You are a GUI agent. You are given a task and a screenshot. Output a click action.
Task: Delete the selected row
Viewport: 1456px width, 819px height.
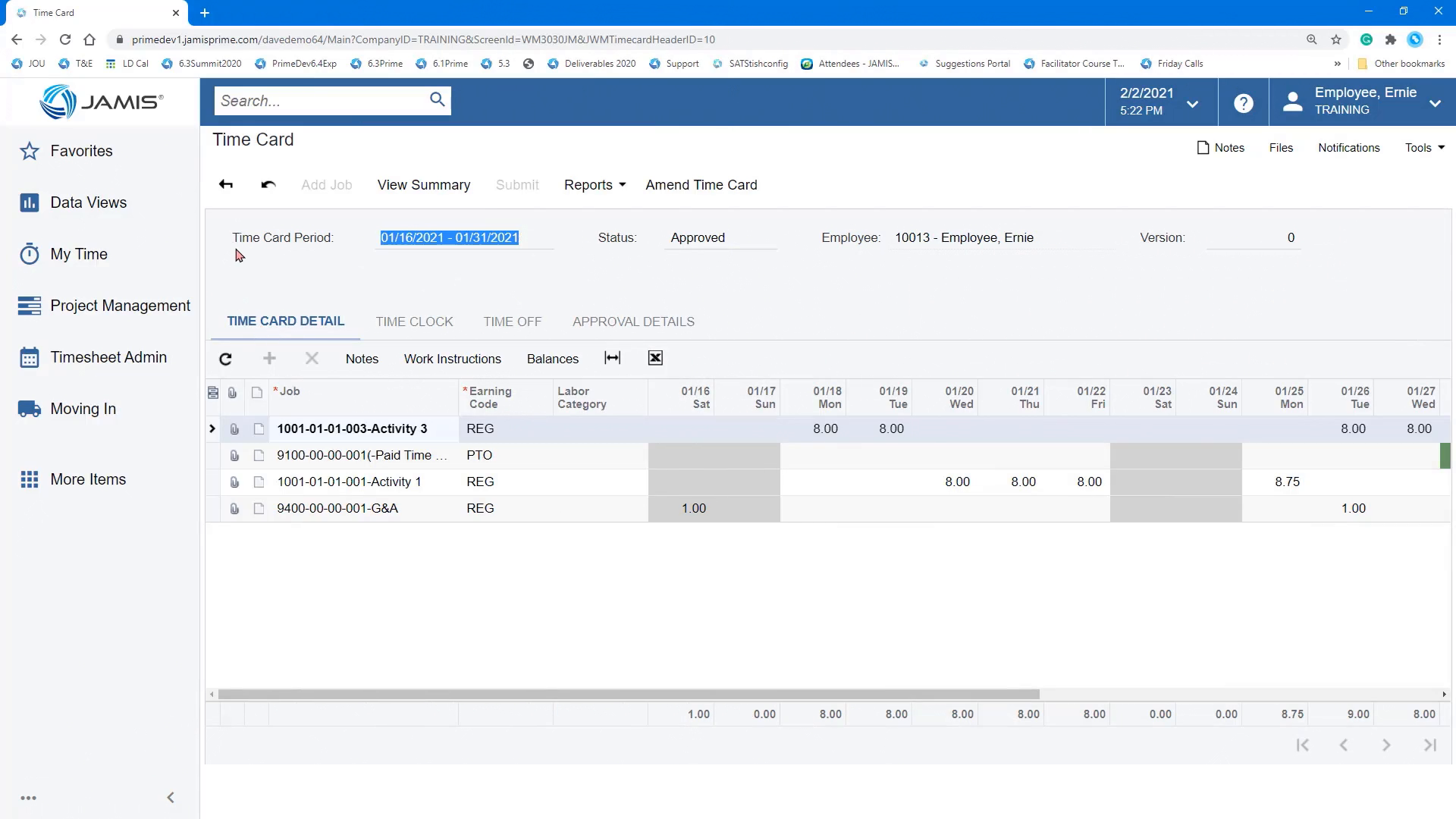click(311, 358)
